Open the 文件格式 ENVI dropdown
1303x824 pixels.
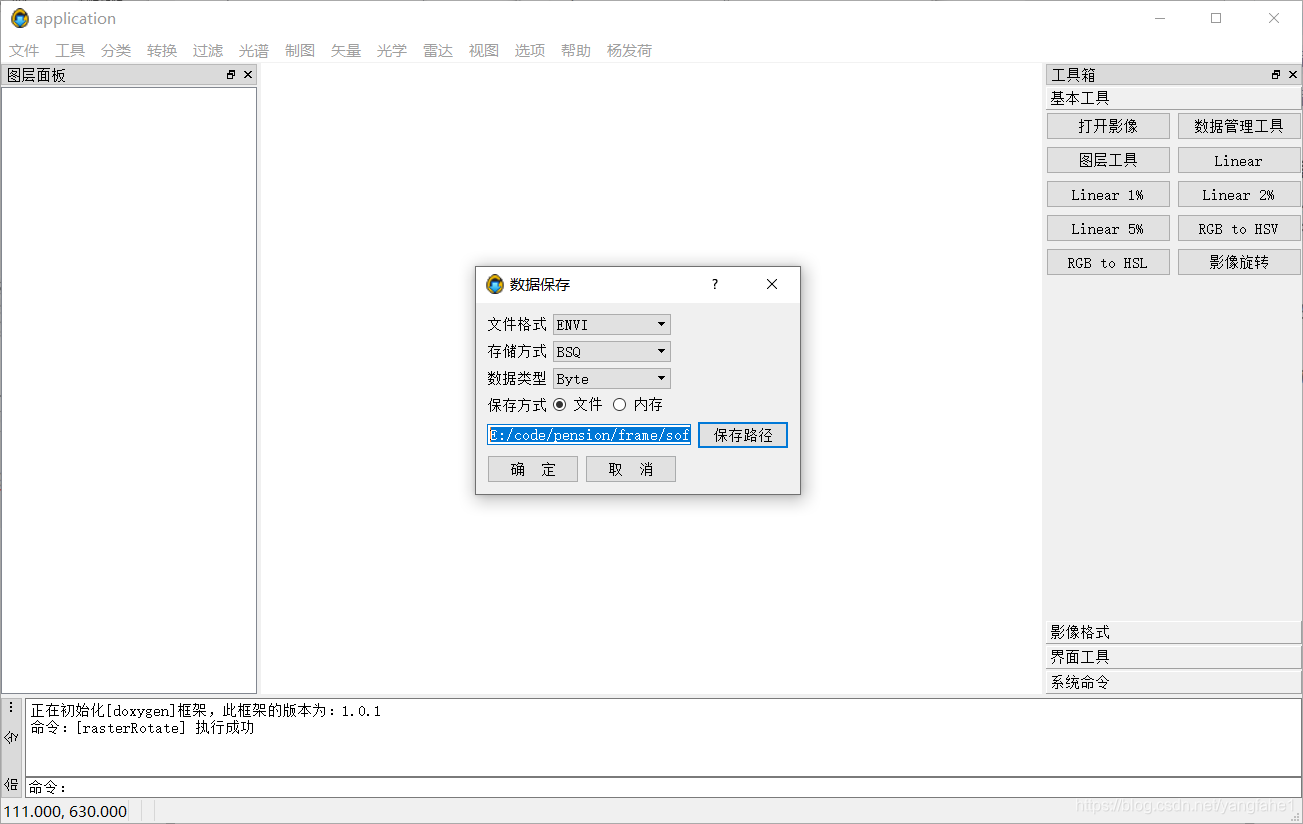point(612,324)
